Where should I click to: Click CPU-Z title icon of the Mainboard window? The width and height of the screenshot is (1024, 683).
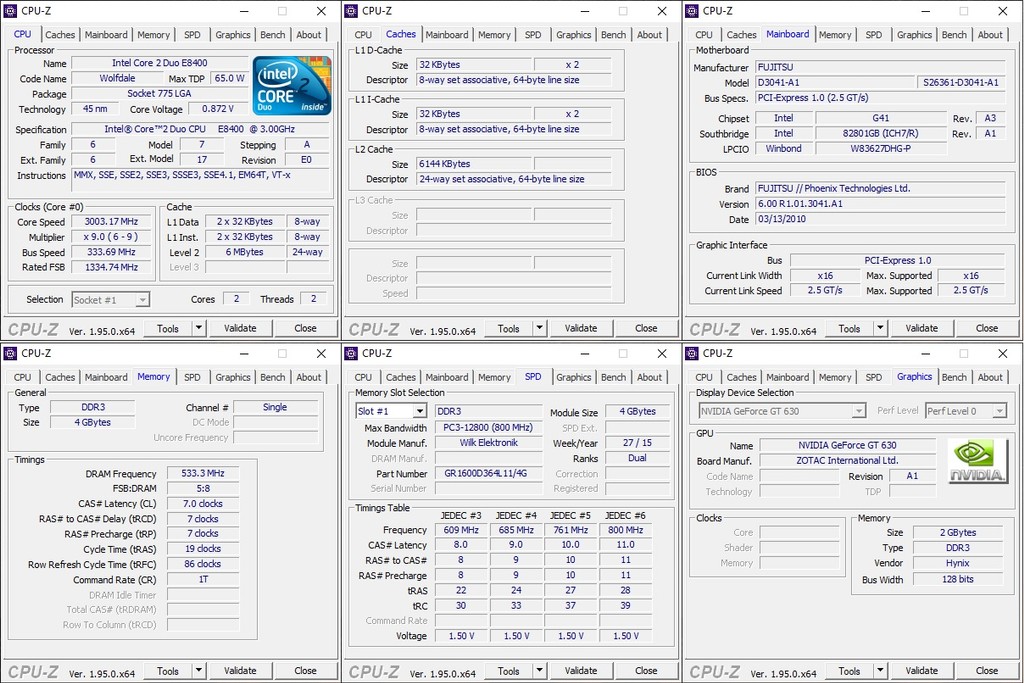pyautogui.click(x=693, y=11)
